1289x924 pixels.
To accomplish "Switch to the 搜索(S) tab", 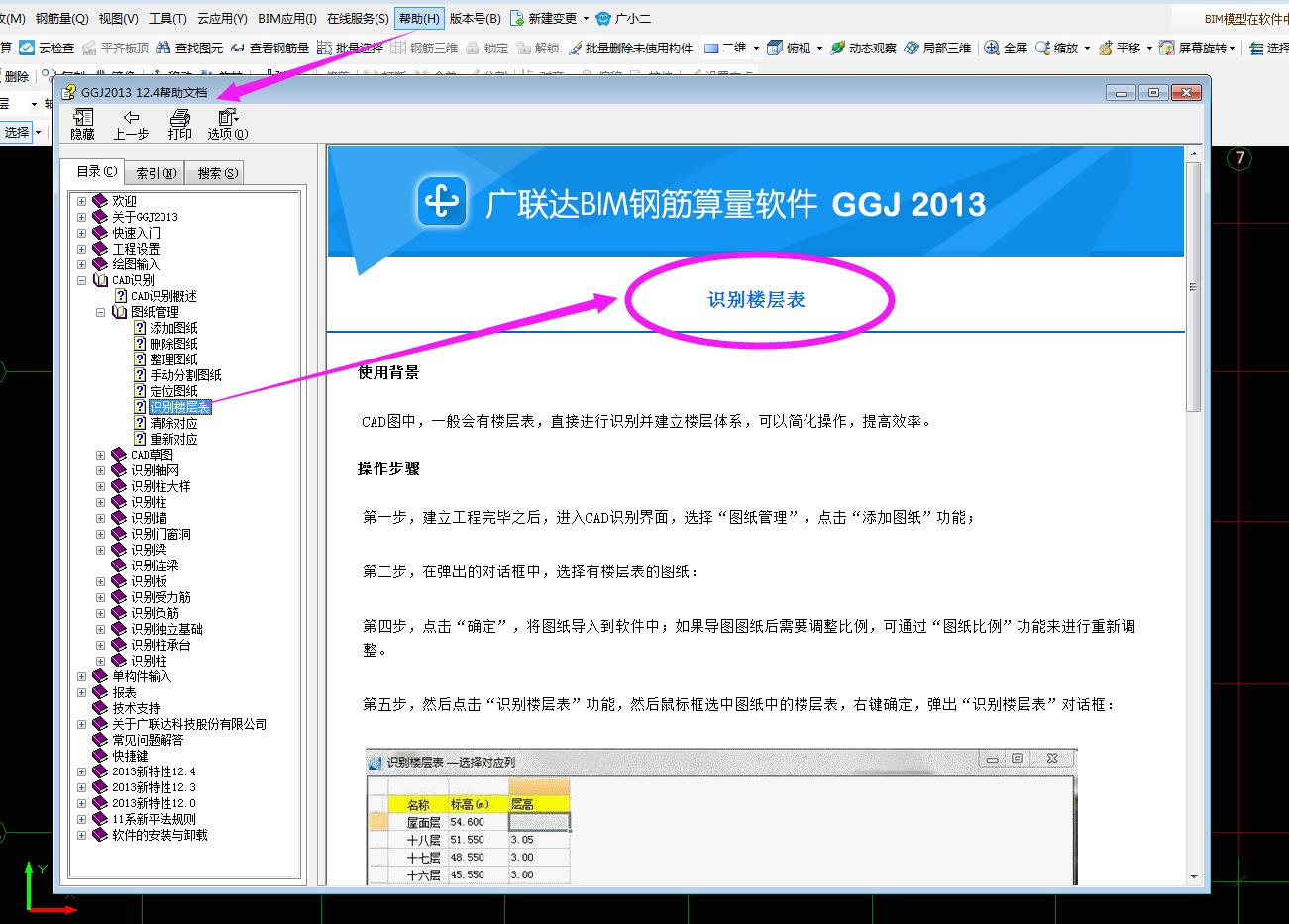I will 217,173.
